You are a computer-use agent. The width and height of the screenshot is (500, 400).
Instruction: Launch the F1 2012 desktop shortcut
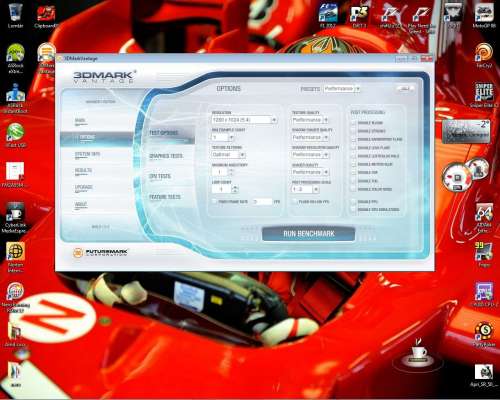click(x=328, y=16)
